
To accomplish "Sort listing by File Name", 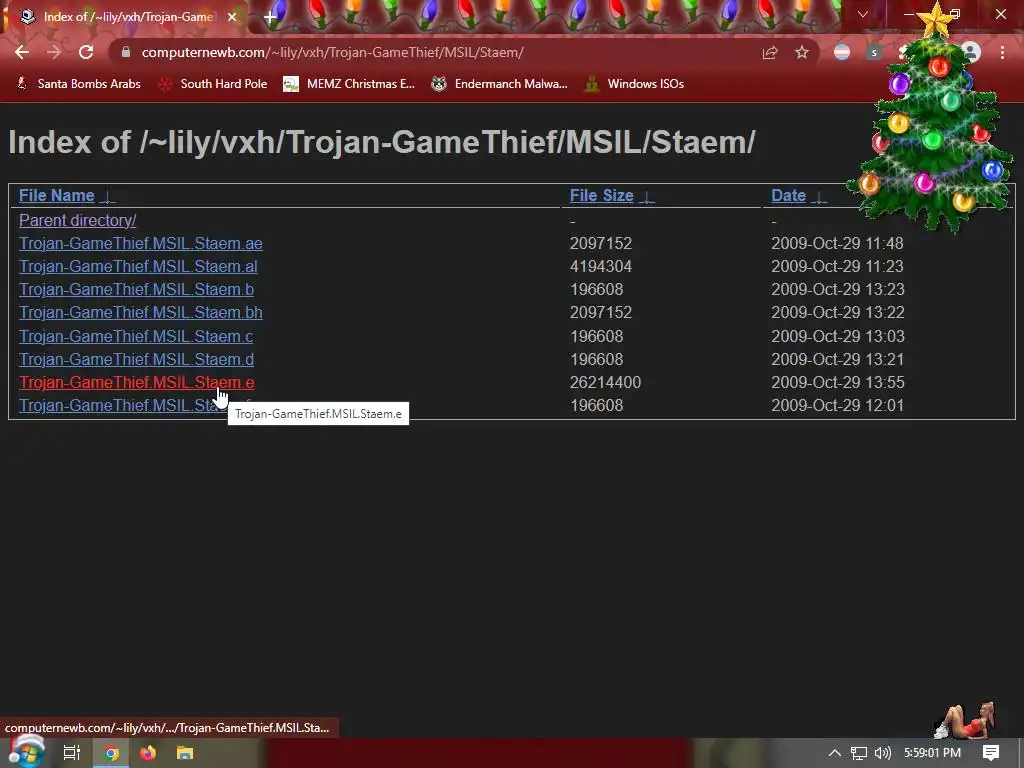I will coord(57,195).
